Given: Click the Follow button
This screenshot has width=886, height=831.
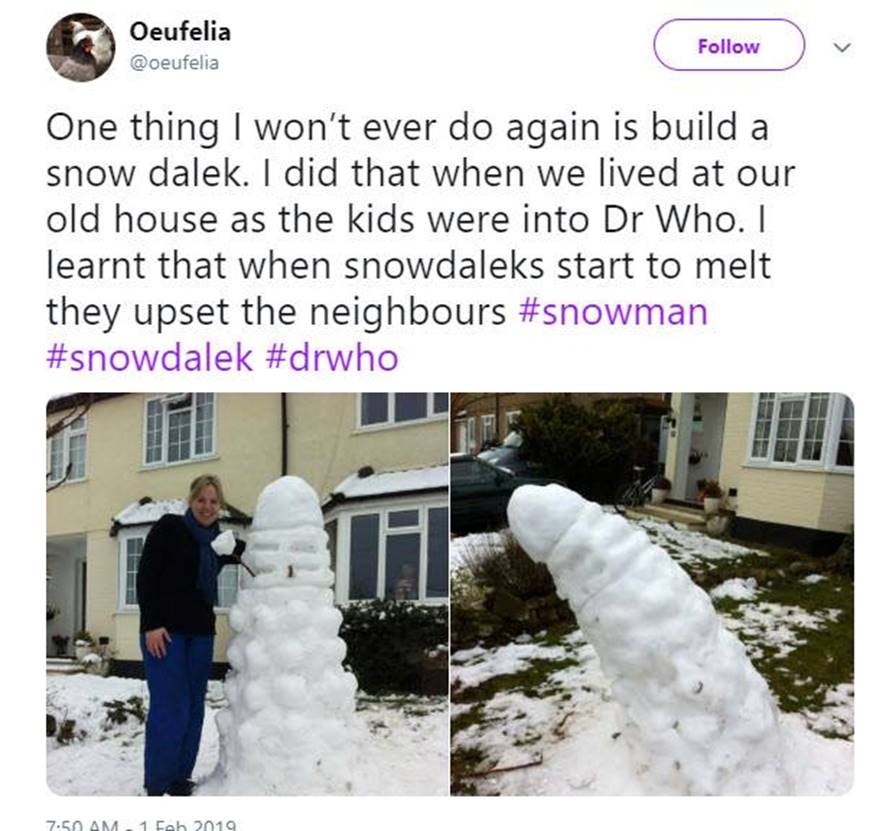Looking at the screenshot, I should pyautogui.click(x=729, y=45).
